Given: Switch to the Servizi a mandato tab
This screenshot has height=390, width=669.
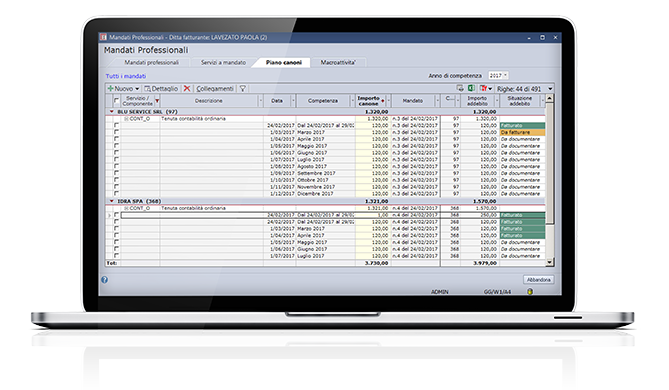Looking at the screenshot, I should [223, 62].
